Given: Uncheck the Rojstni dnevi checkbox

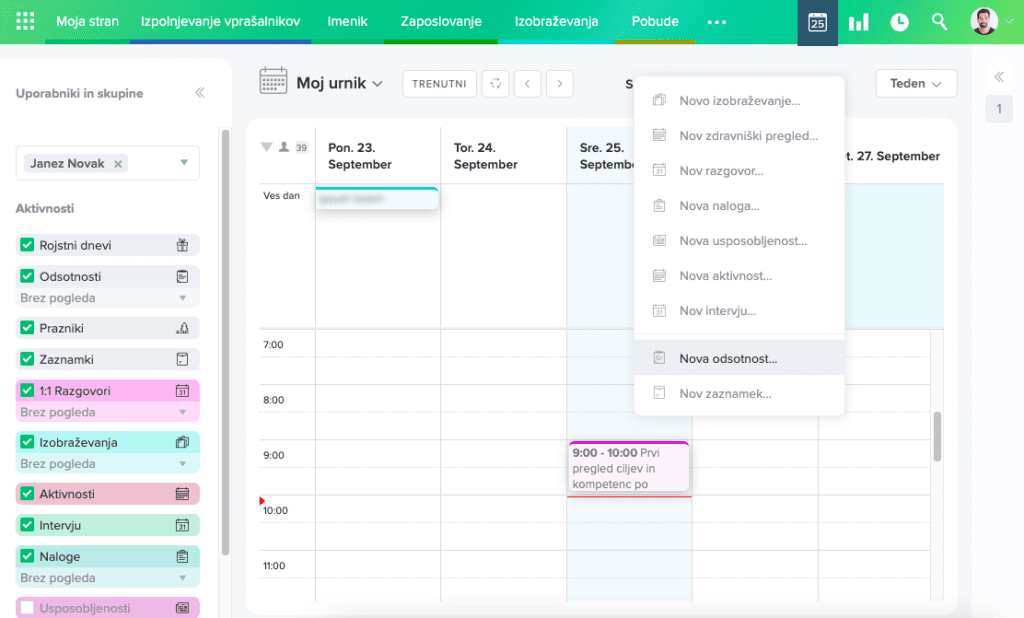Looking at the screenshot, I should coord(28,245).
